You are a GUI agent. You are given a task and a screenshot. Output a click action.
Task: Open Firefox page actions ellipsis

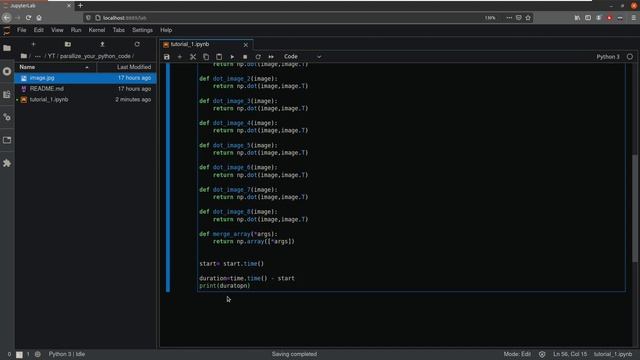[509, 18]
